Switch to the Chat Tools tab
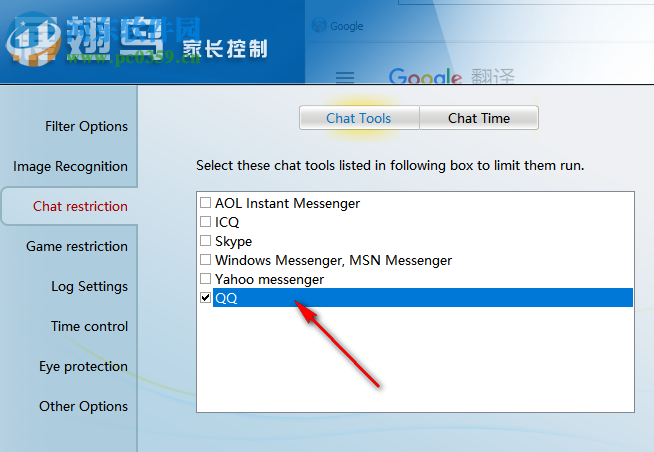Image resolution: width=654 pixels, height=452 pixels. pos(359,118)
